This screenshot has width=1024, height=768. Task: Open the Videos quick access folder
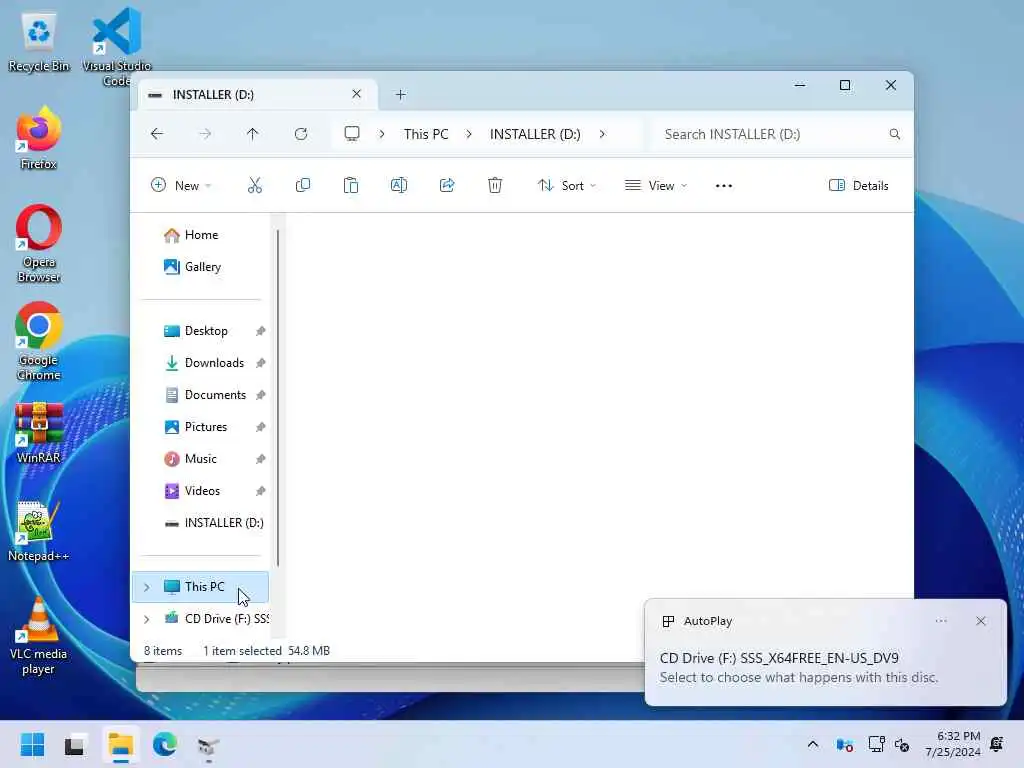(x=201, y=491)
